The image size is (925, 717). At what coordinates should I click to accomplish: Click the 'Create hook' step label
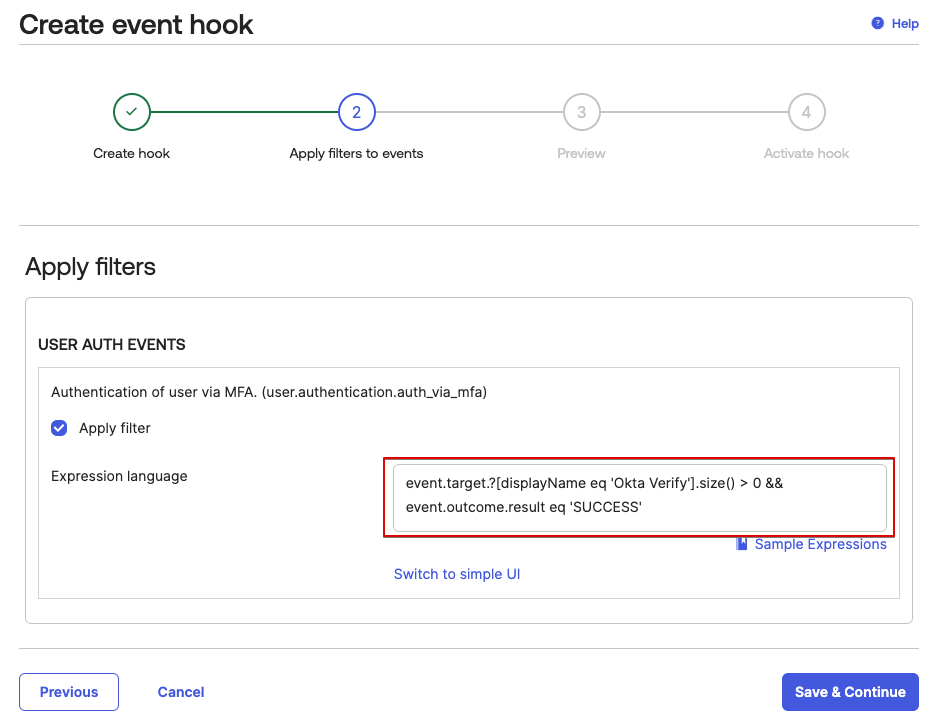click(x=132, y=153)
